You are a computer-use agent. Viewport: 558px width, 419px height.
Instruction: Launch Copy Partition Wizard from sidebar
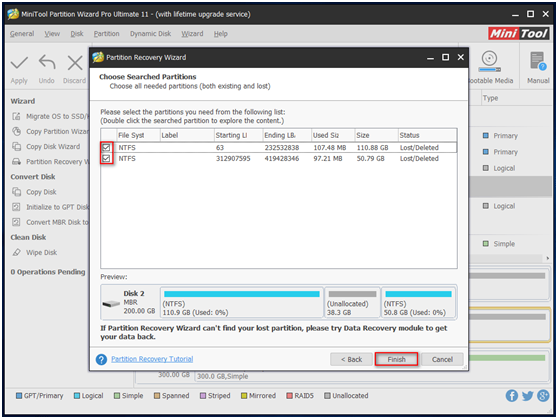click(x=57, y=131)
